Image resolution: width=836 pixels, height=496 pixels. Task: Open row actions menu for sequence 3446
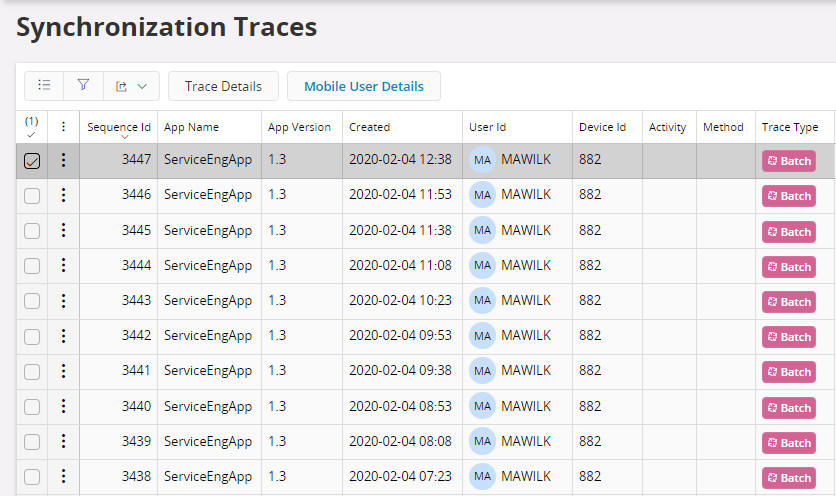pyautogui.click(x=64, y=195)
